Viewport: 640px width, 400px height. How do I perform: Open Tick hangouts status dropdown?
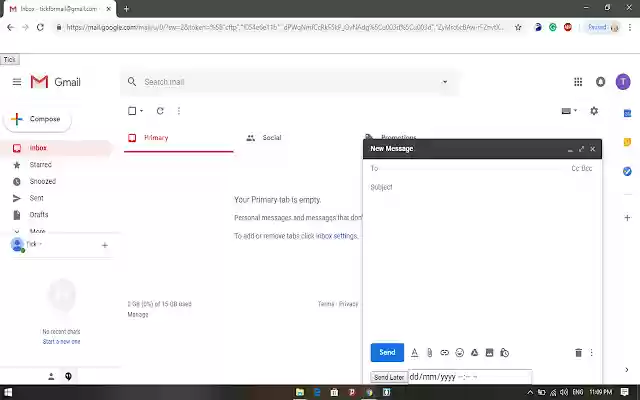(x=34, y=244)
